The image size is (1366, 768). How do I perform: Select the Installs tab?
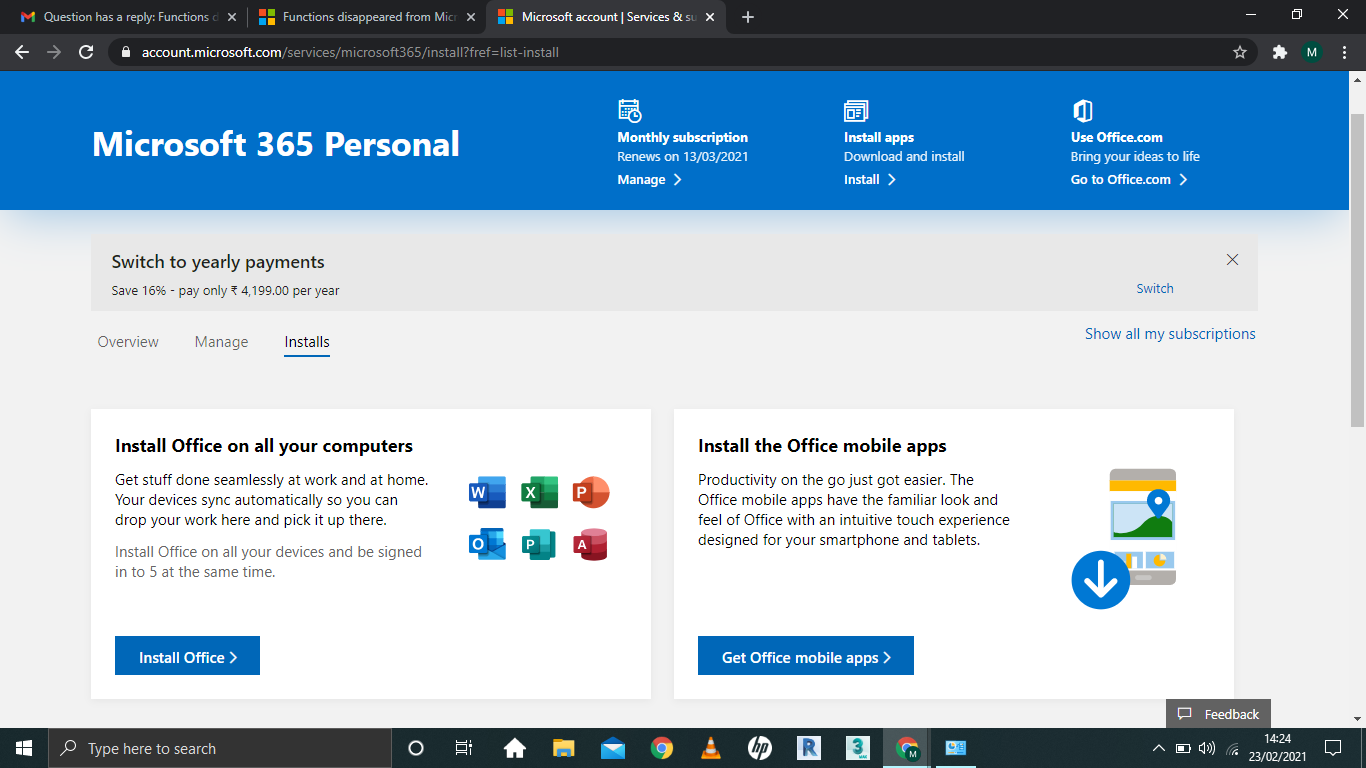(x=307, y=342)
